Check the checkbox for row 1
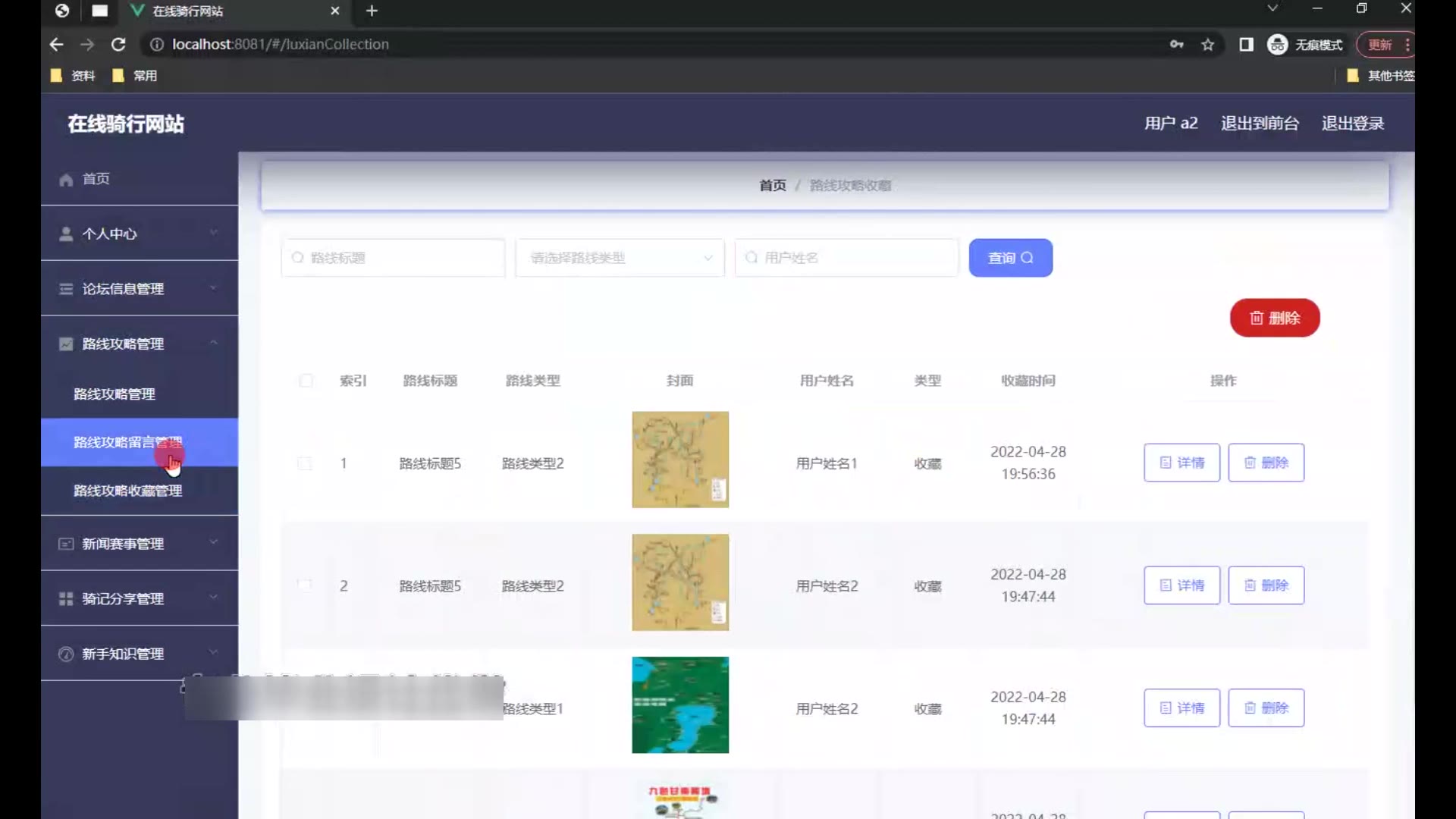 [305, 463]
